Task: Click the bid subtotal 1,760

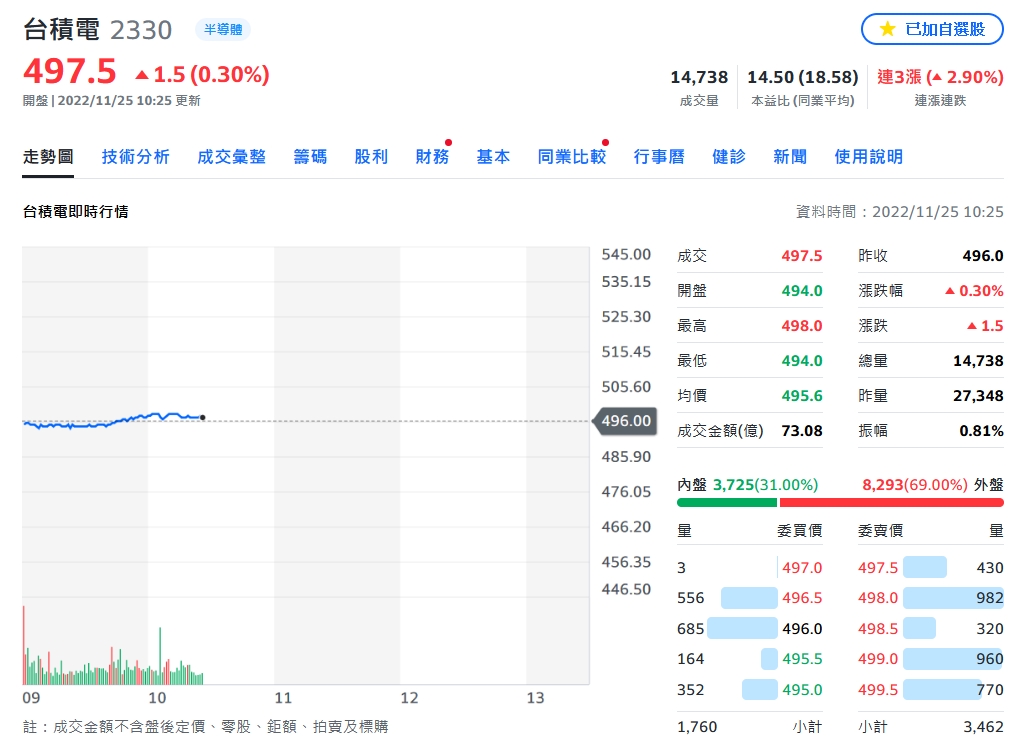Action: 697,727
